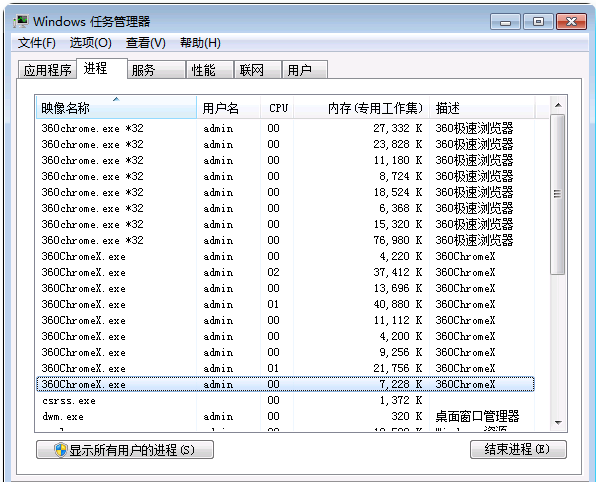Select 360ChromeX.exe row with 21,756 K
Viewport: 596px width, 482px height.
(285, 368)
